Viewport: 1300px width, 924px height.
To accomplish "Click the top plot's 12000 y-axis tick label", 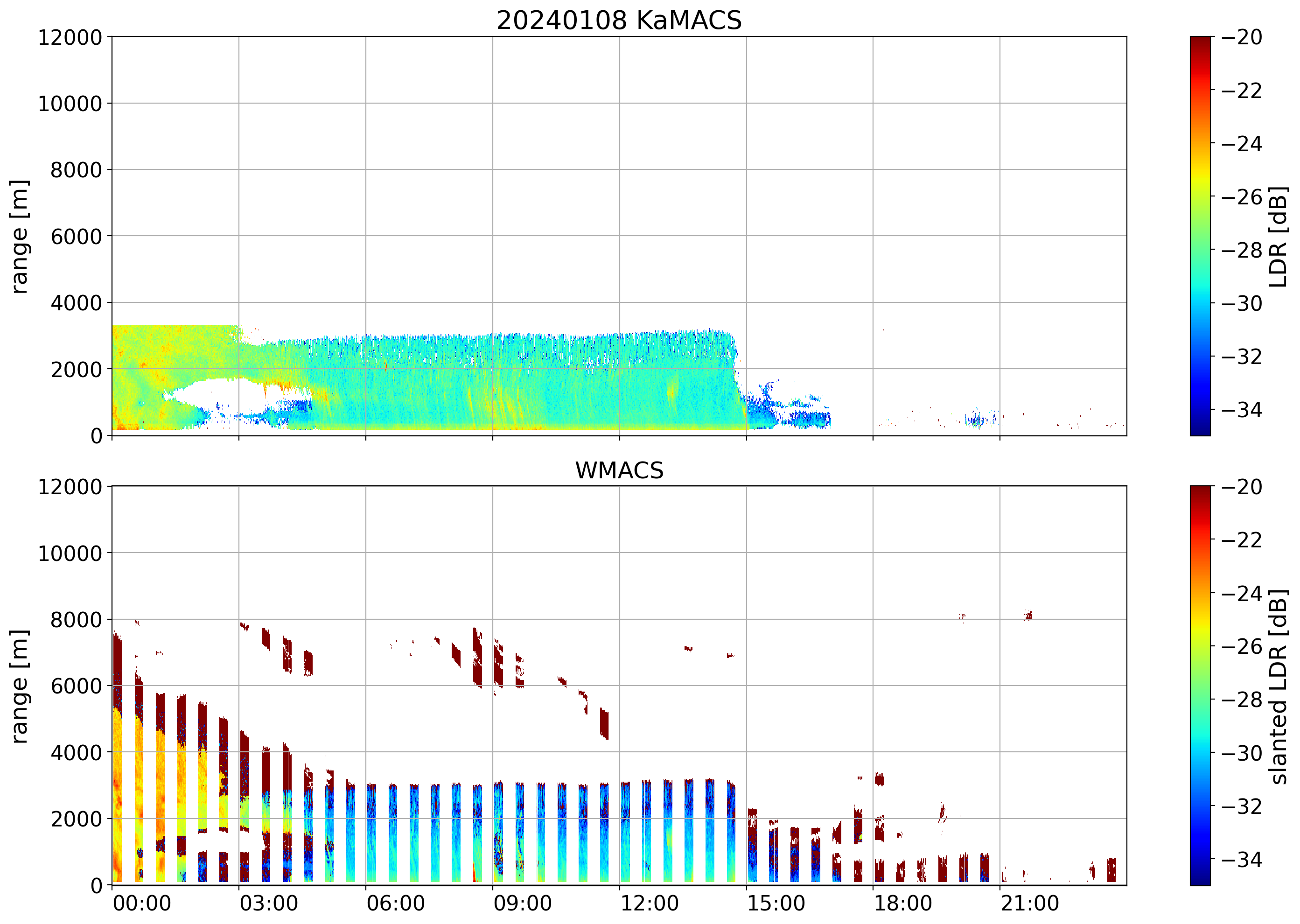I will 70,37.
